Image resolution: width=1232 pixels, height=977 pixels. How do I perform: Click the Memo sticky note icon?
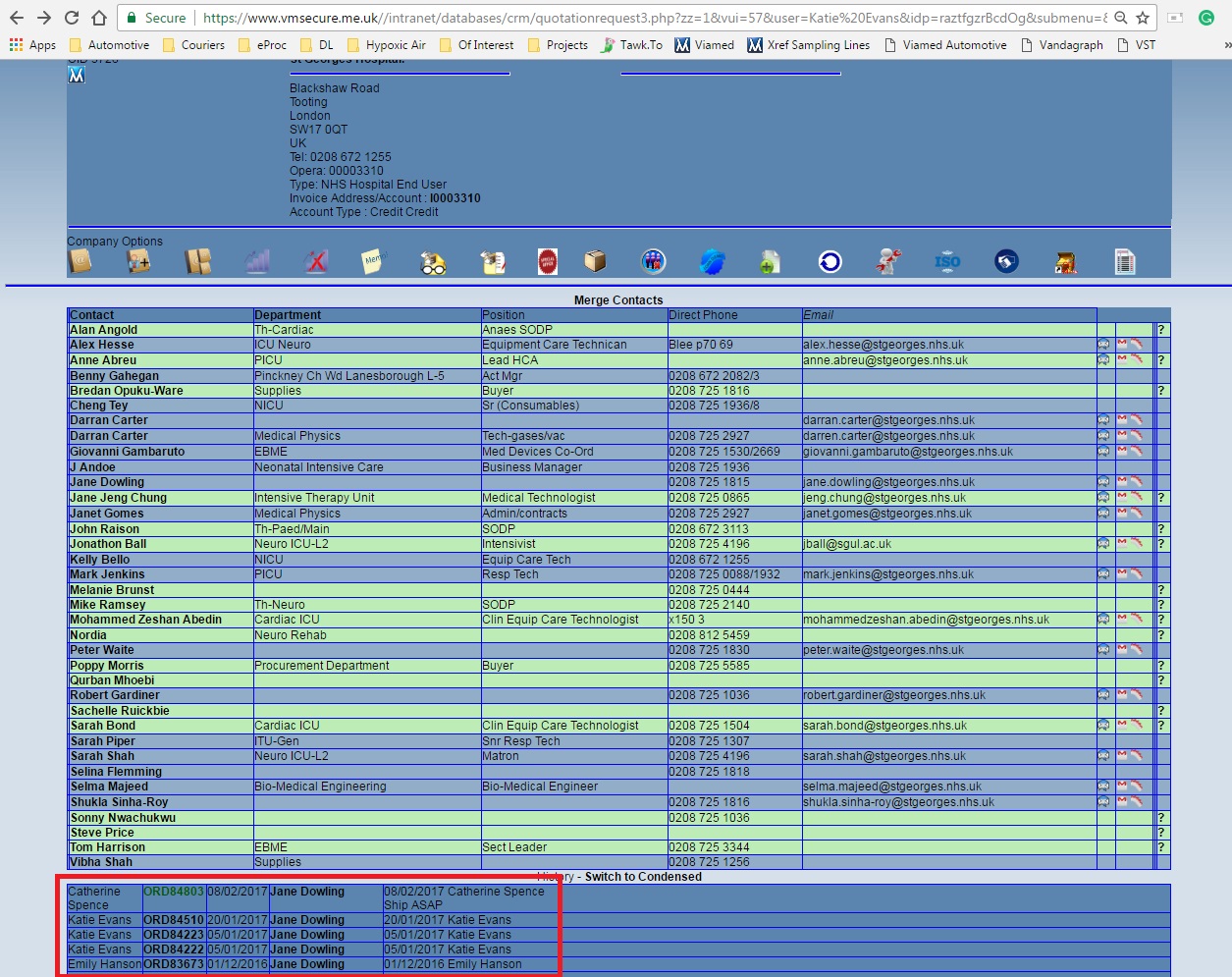[373, 261]
